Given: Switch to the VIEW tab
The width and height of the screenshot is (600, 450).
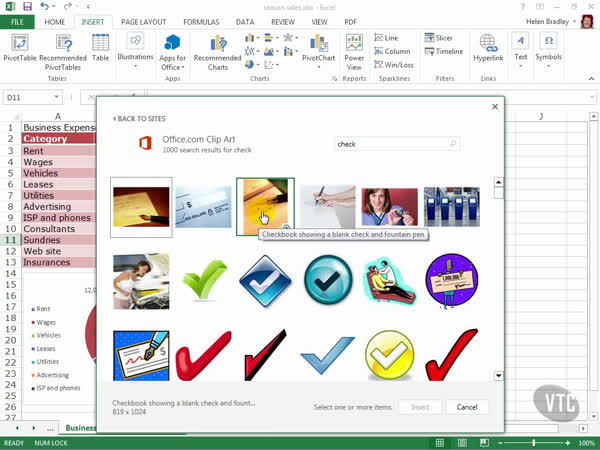Looking at the screenshot, I should (319, 22).
